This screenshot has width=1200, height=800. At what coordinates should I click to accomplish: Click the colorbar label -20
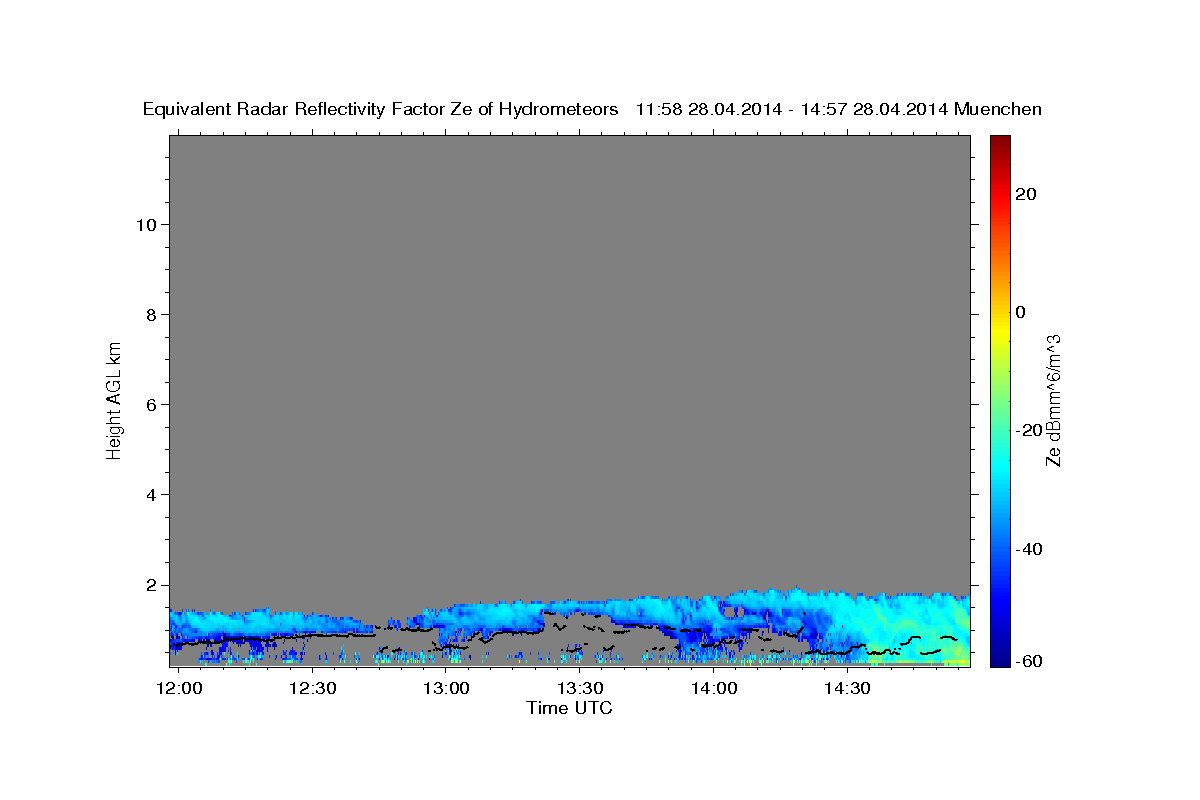pos(1030,430)
